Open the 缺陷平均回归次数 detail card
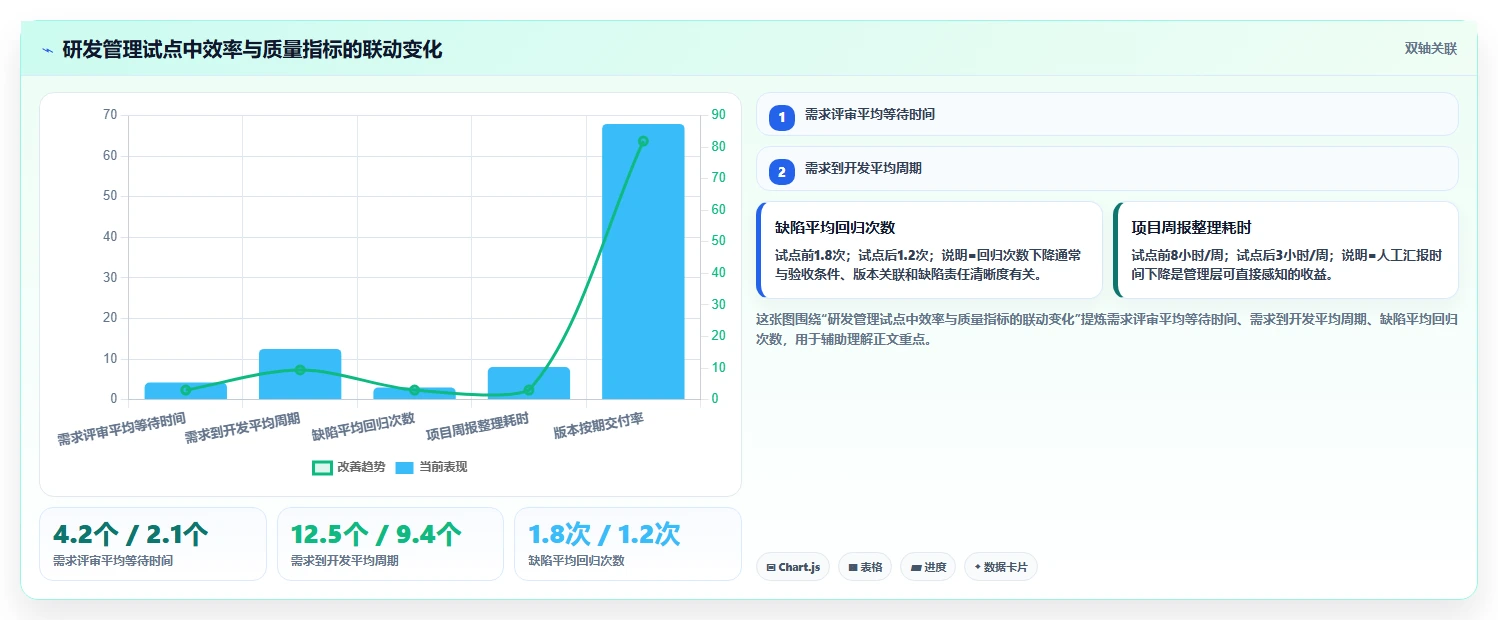Image resolution: width=1498 pixels, height=620 pixels. point(929,250)
